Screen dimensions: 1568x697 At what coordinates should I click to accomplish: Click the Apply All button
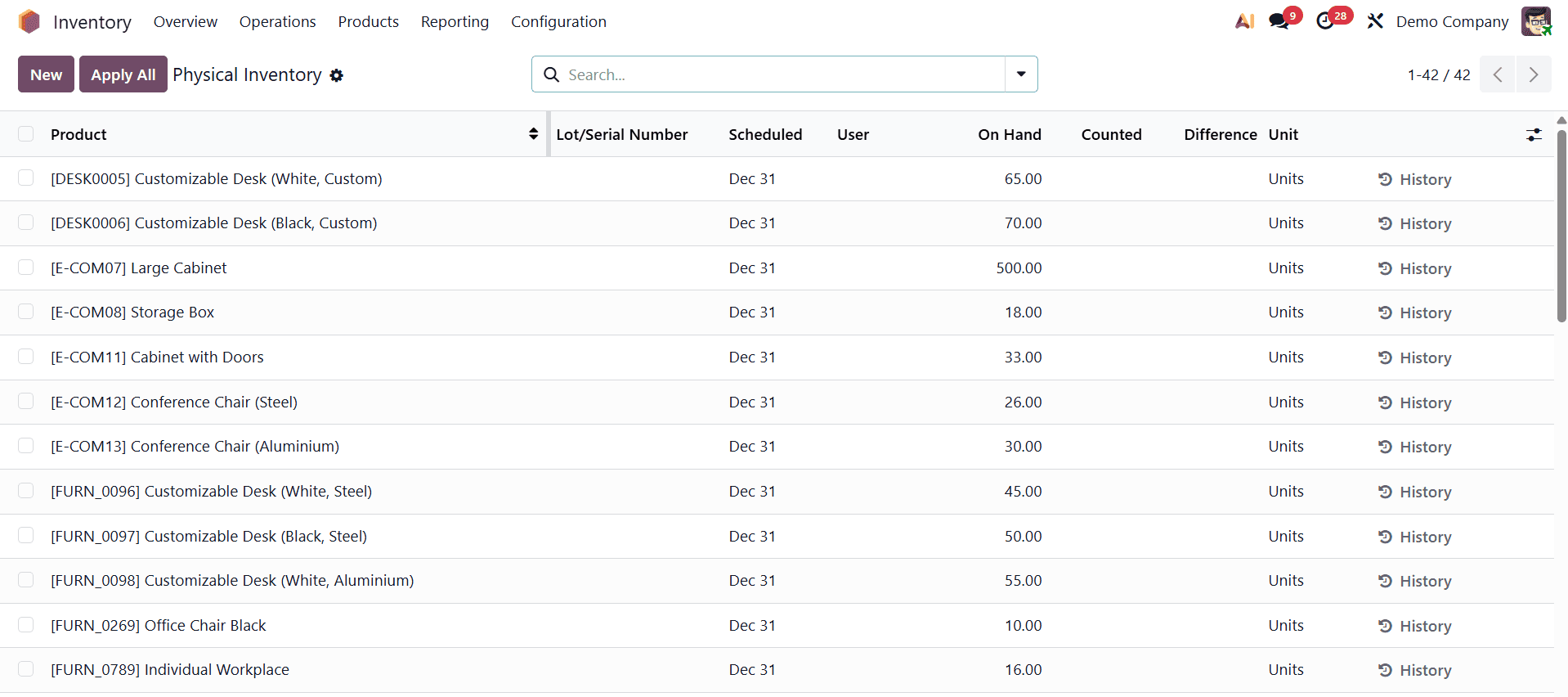(123, 74)
